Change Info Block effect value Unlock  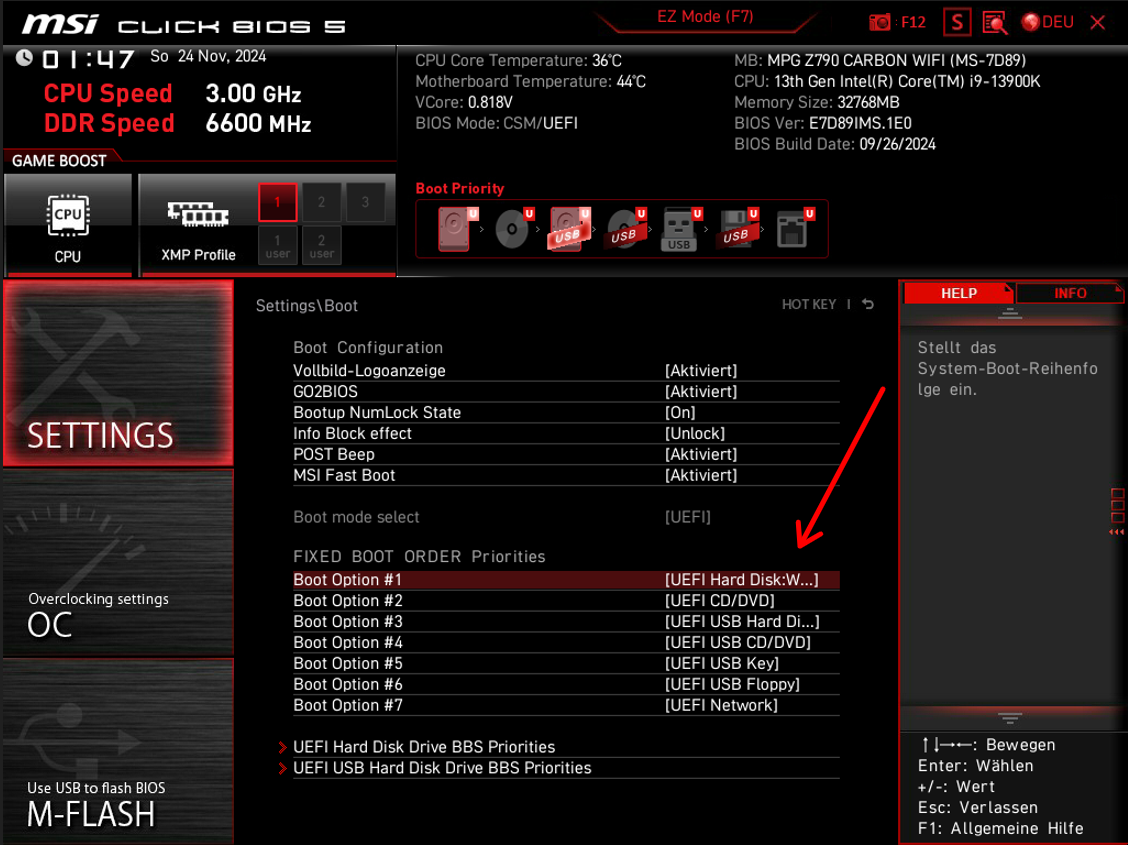[x=695, y=434]
